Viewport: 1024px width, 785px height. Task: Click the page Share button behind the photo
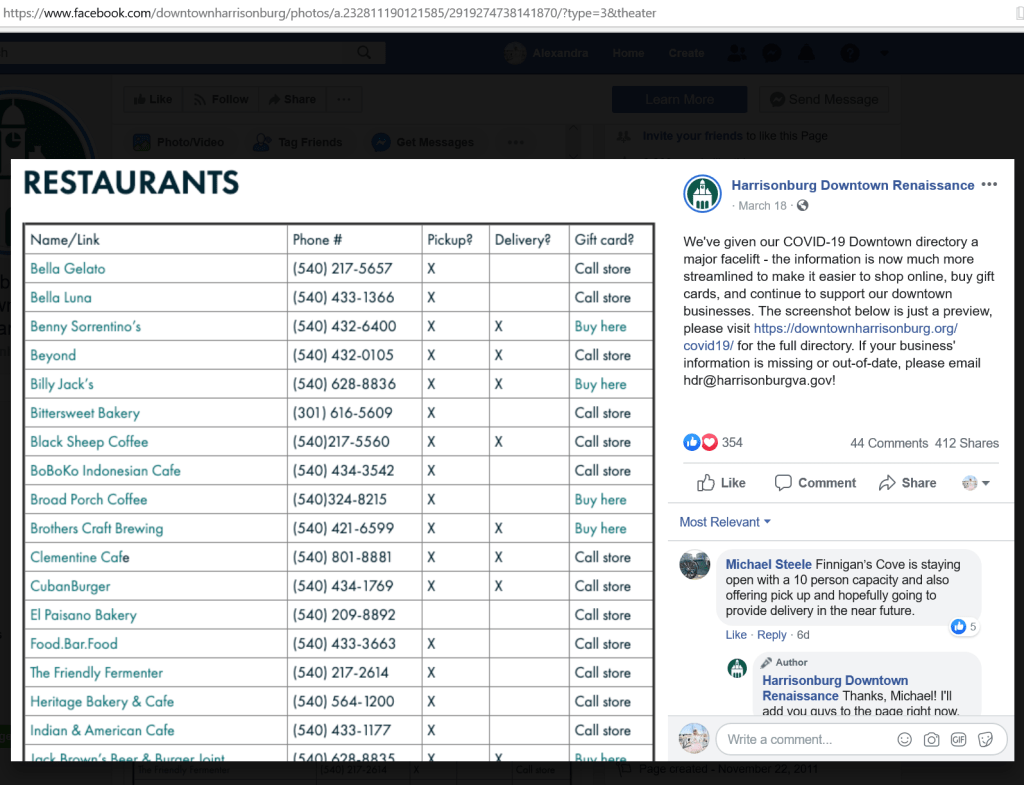click(x=292, y=99)
